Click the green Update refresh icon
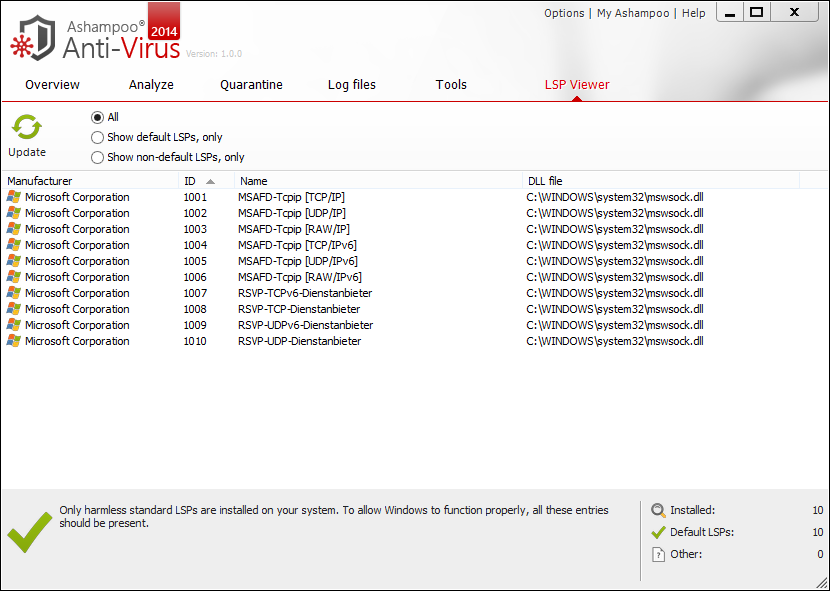The width and height of the screenshot is (830, 591). point(27,128)
